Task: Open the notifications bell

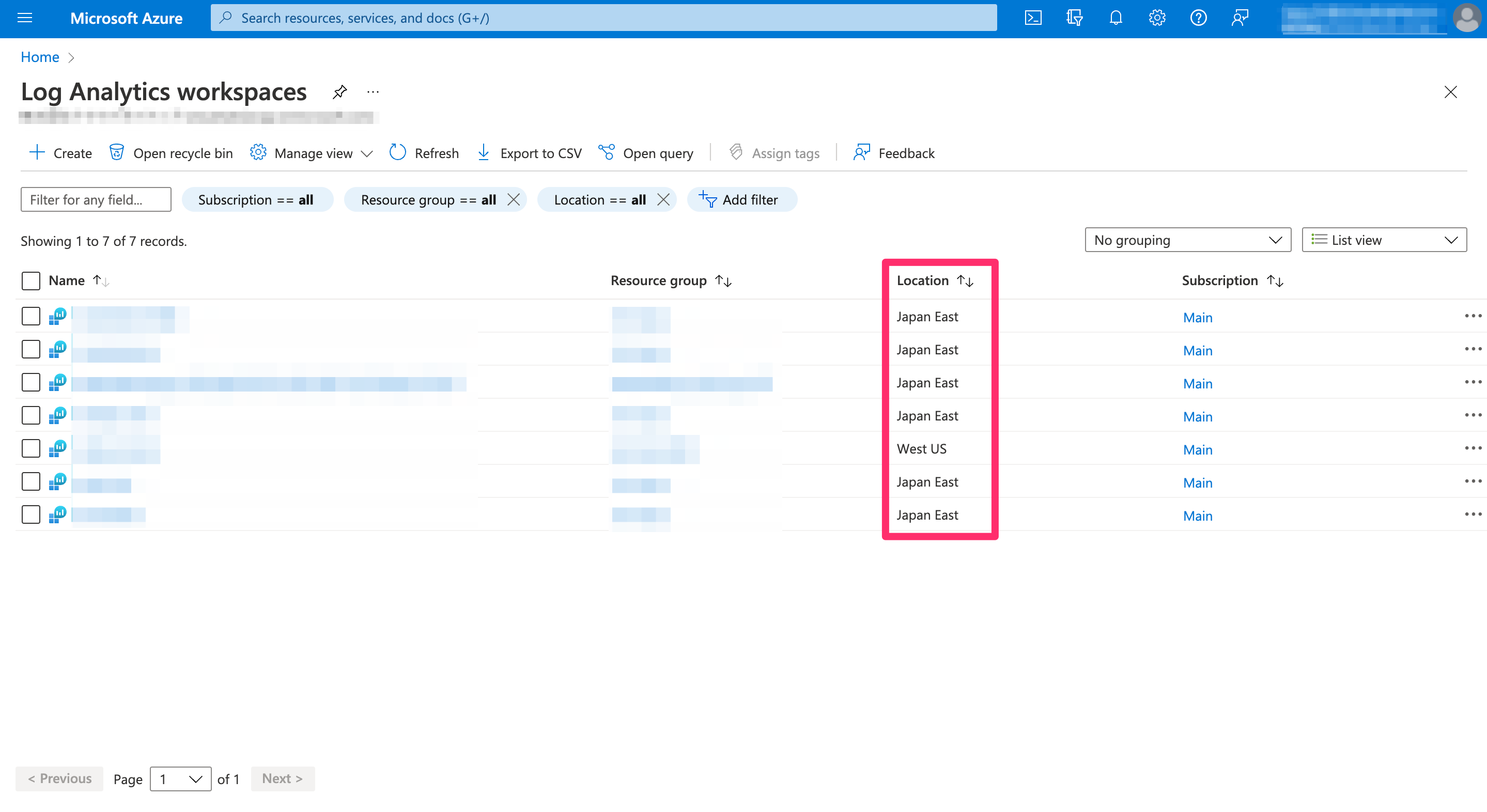Action: click(1115, 18)
